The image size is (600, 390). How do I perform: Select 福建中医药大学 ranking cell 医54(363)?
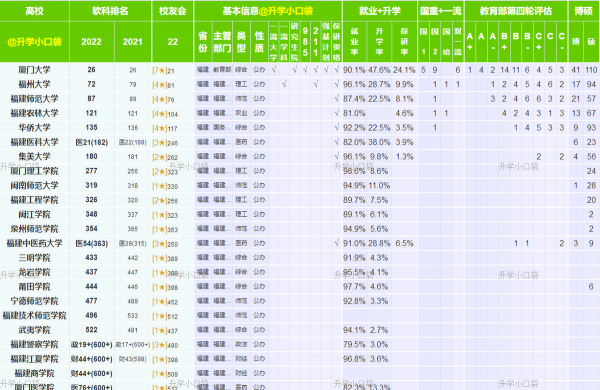[91, 243]
